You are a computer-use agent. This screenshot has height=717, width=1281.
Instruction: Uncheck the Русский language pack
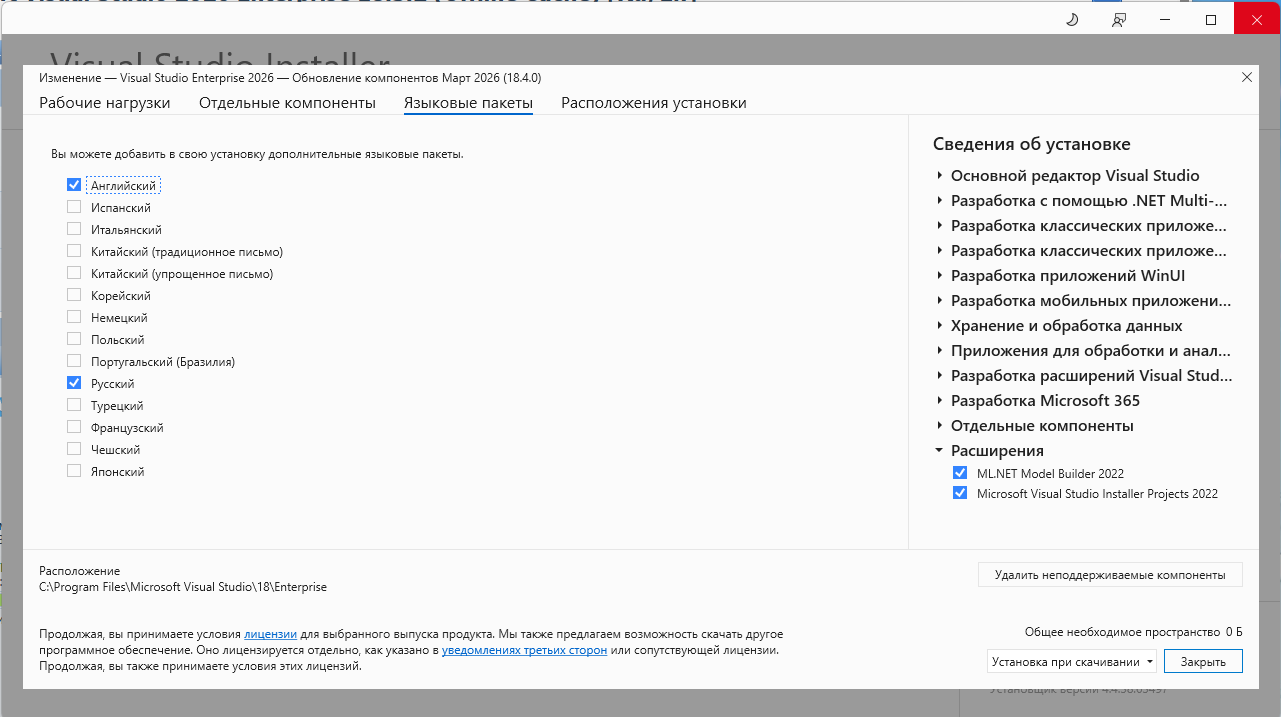point(74,383)
